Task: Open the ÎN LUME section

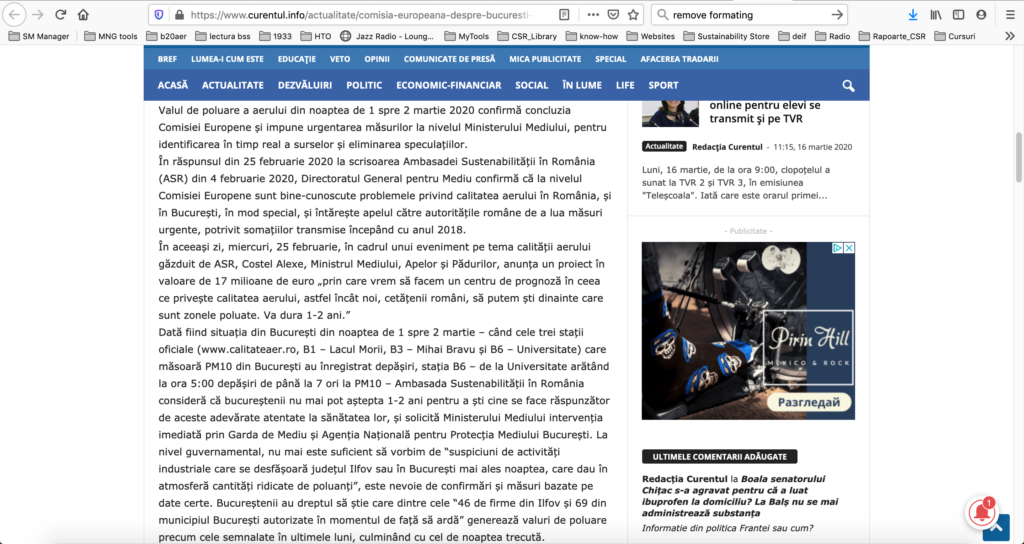Action: (x=582, y=86)
